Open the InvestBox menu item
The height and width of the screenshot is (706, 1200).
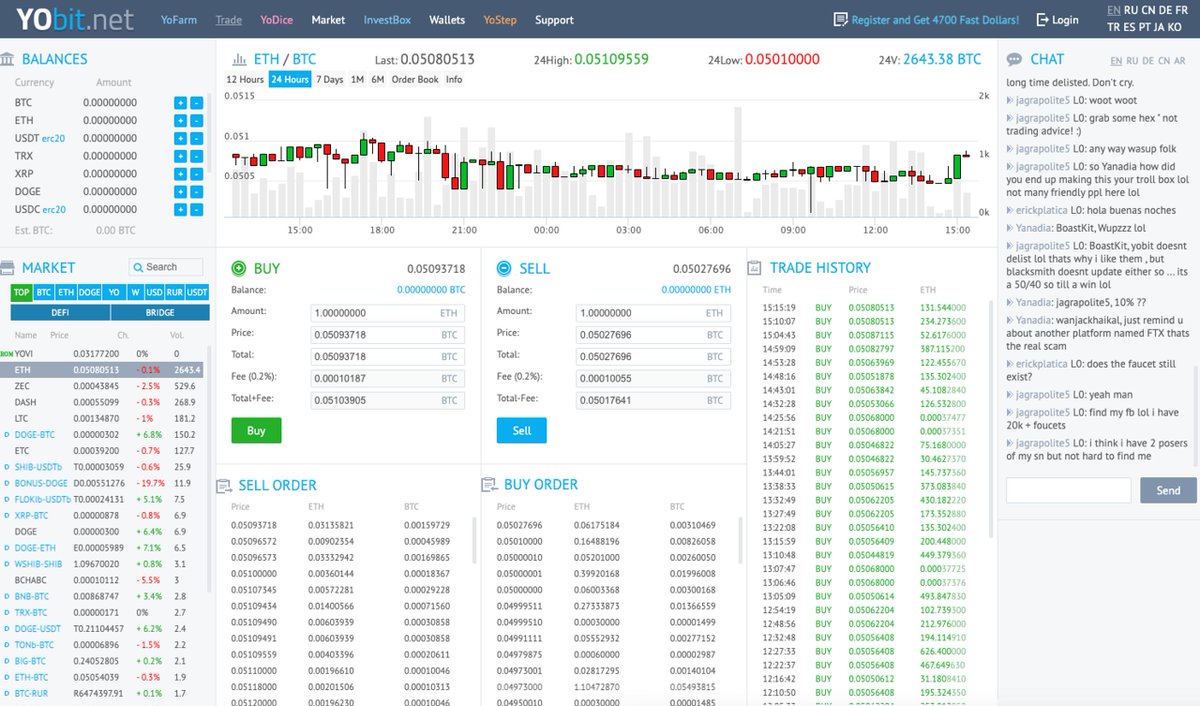pos(387,20)
